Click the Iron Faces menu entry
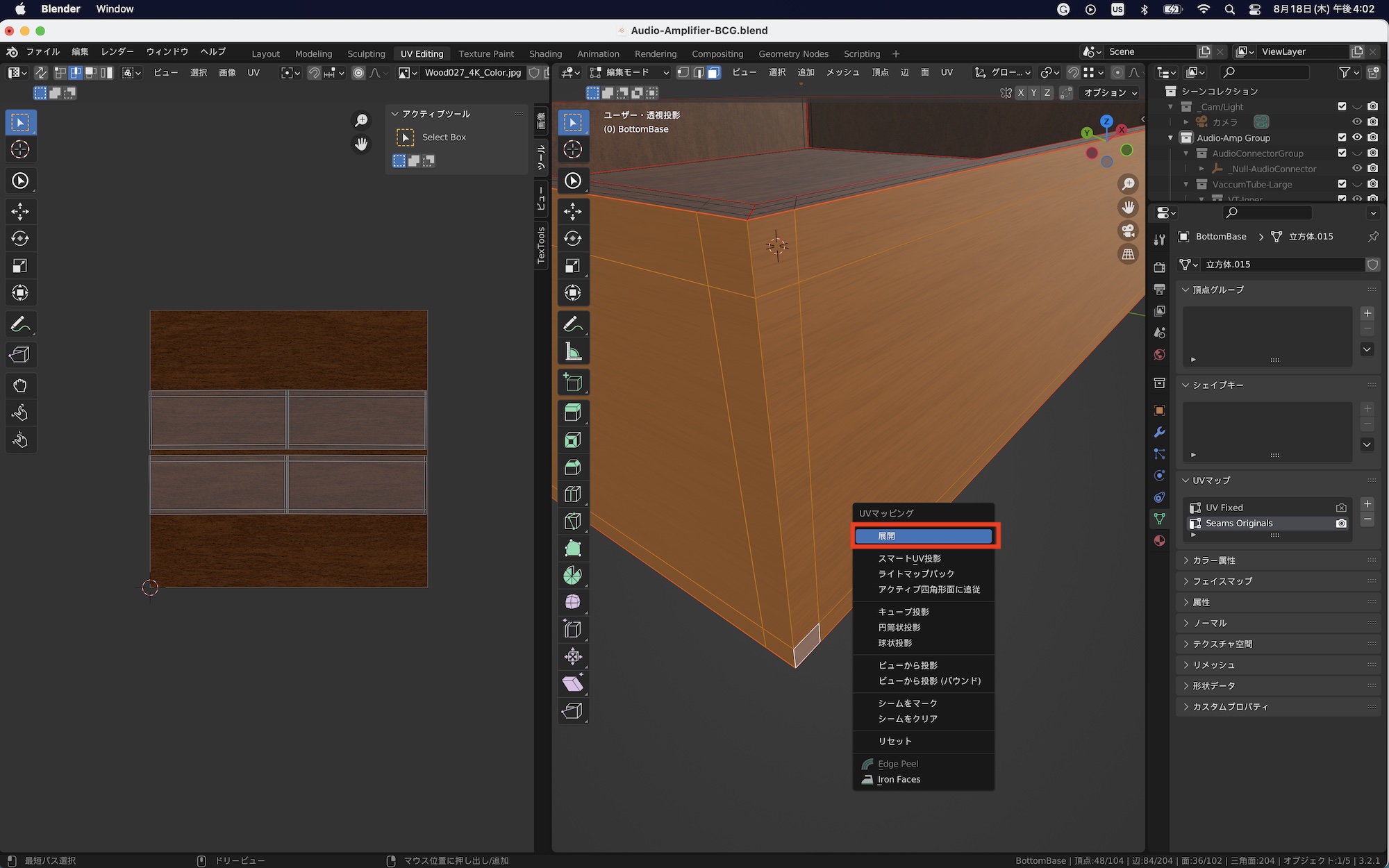1389x868 pixels. 899,779
